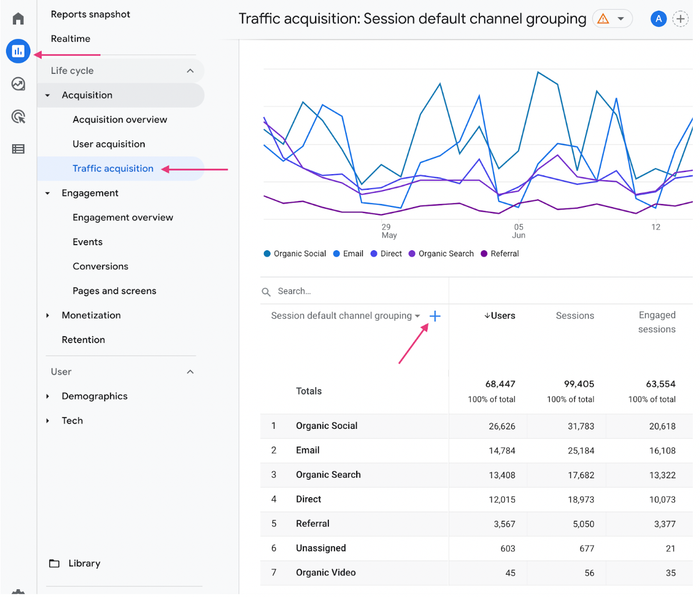This screenshot has height=597, width=700.
Task: Select the Reports bar chart icon
Action: pos(18,51)
